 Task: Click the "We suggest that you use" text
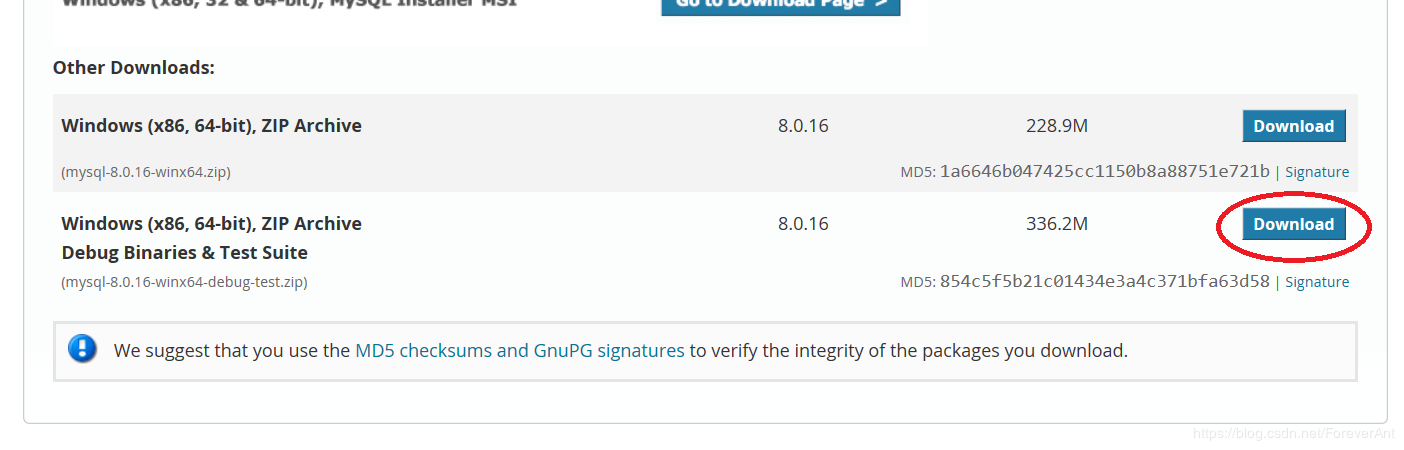tap(232, 351)
